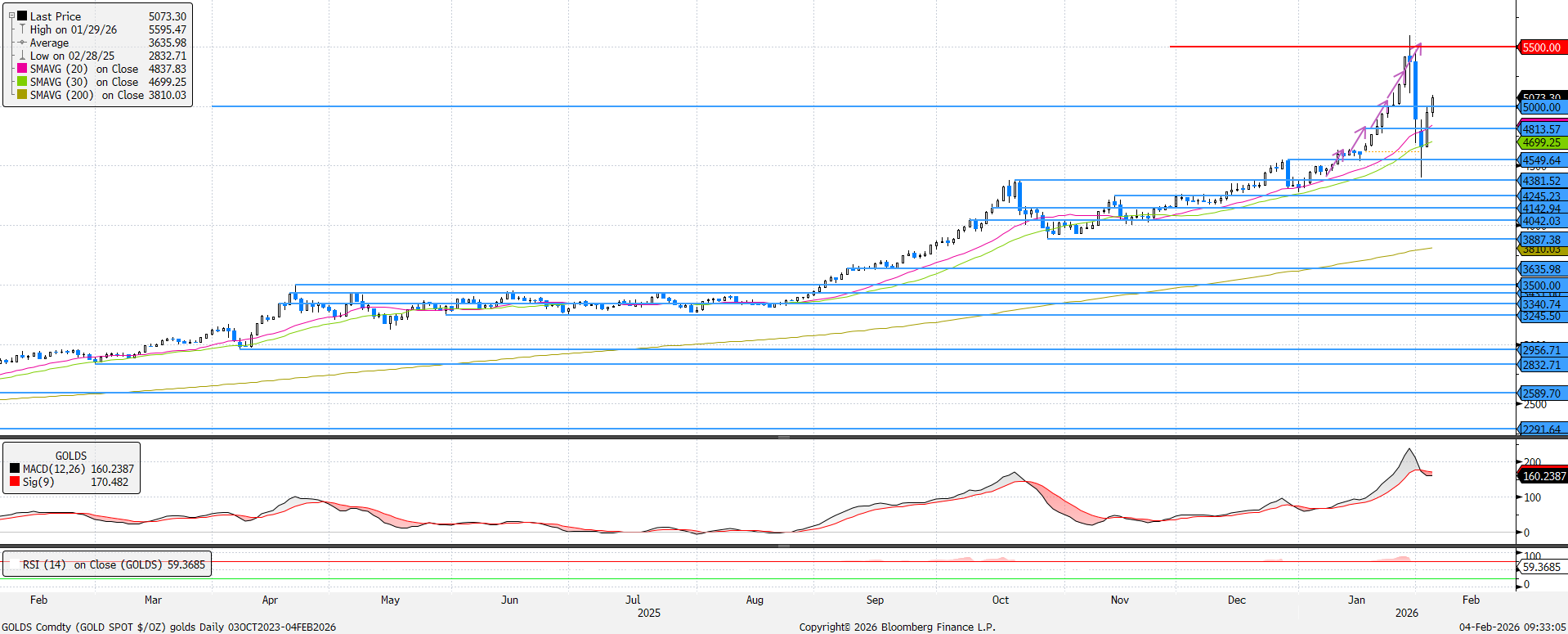Select the blue 5000.00 price level tag
Viewport: 1568px width, 634px height.
(x=1541, y=107)
